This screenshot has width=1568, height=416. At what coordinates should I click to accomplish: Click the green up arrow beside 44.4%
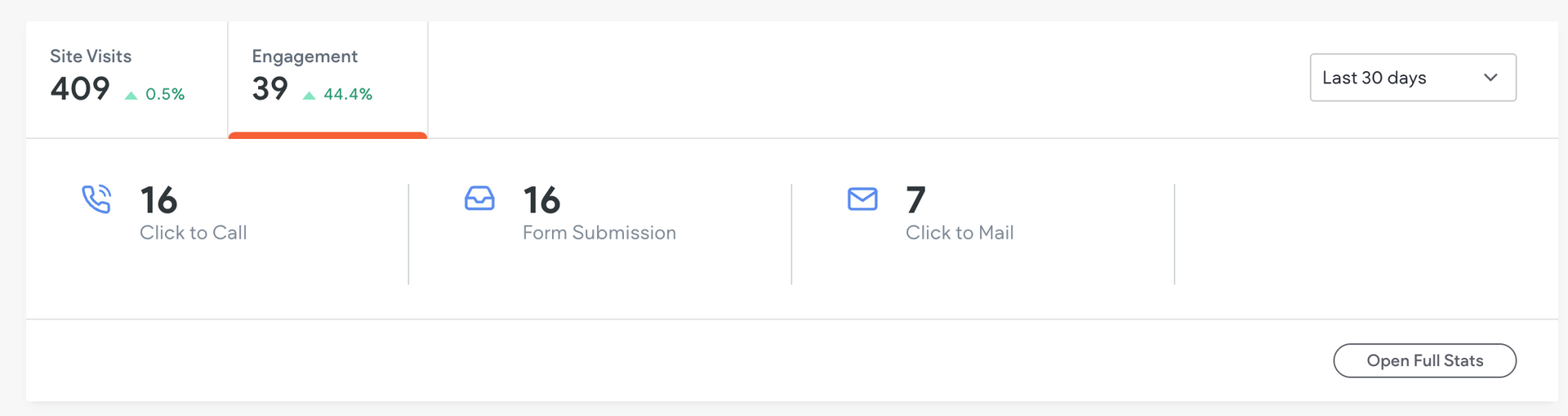309,96
